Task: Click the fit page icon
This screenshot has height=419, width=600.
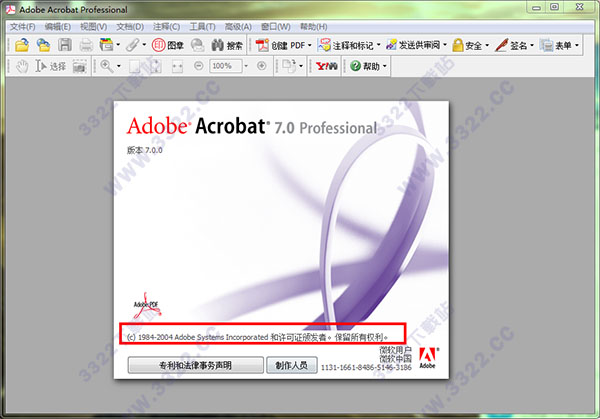Action: [156, 66]
